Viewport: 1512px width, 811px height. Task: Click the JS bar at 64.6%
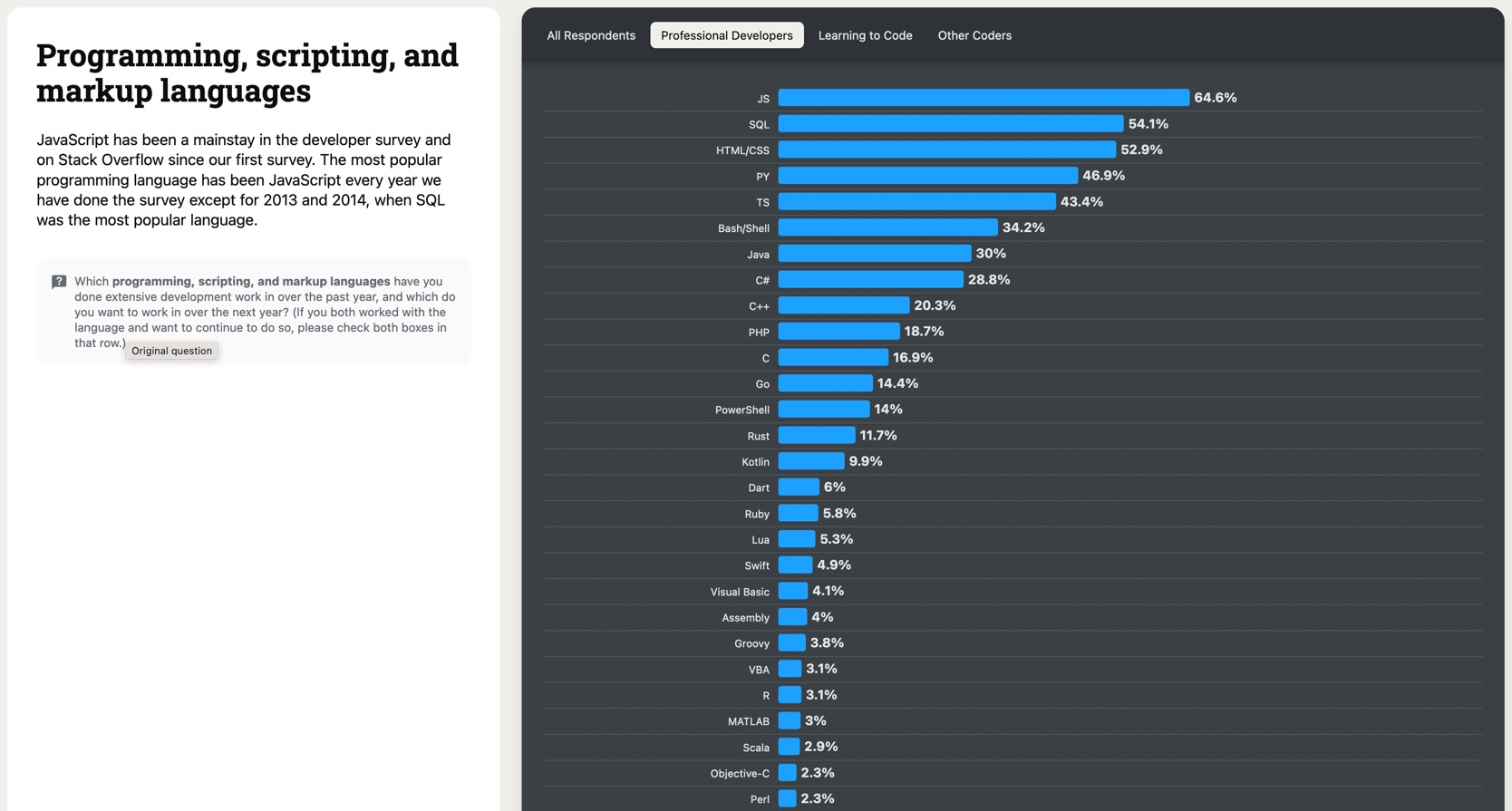point(984,98)
